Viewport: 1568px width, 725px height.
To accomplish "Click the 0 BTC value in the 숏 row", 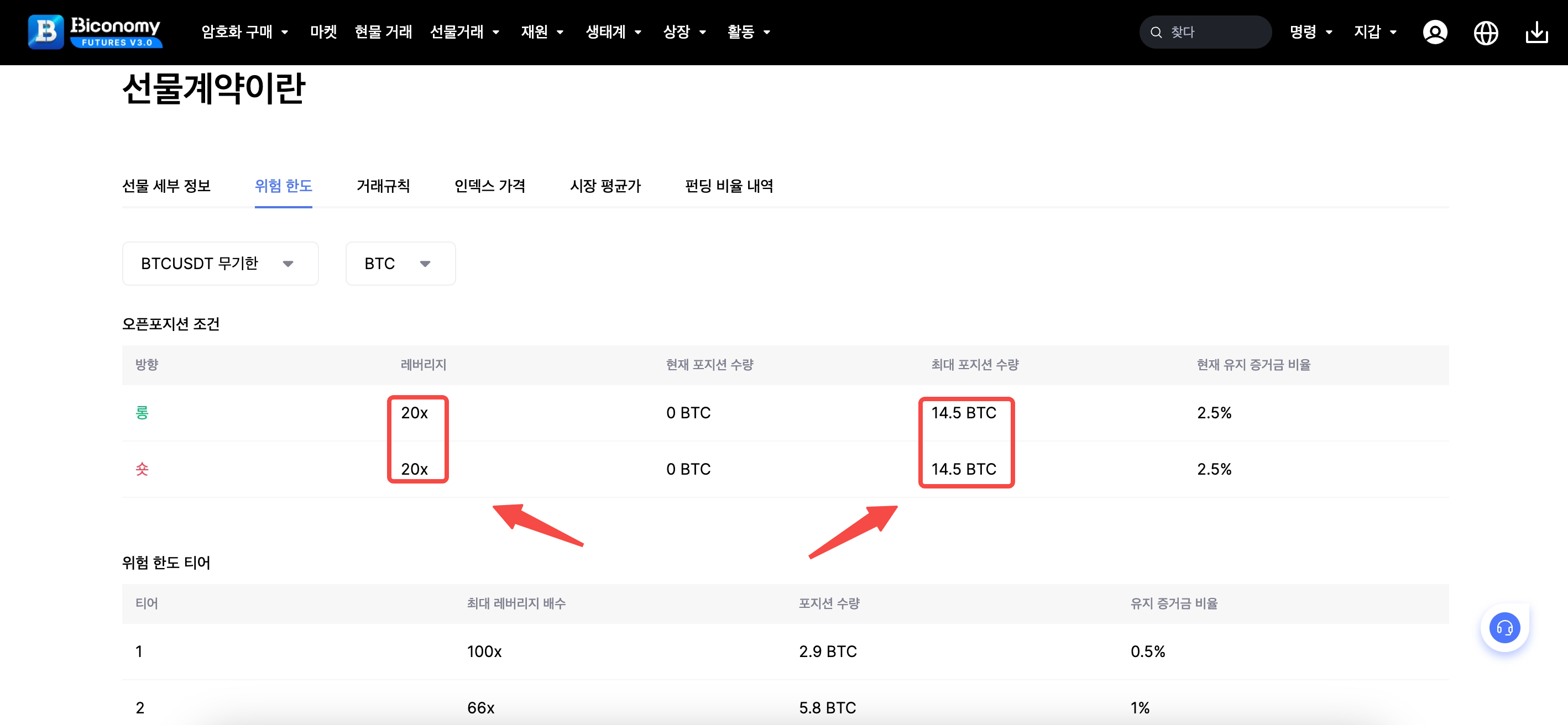I will [688, 469].
